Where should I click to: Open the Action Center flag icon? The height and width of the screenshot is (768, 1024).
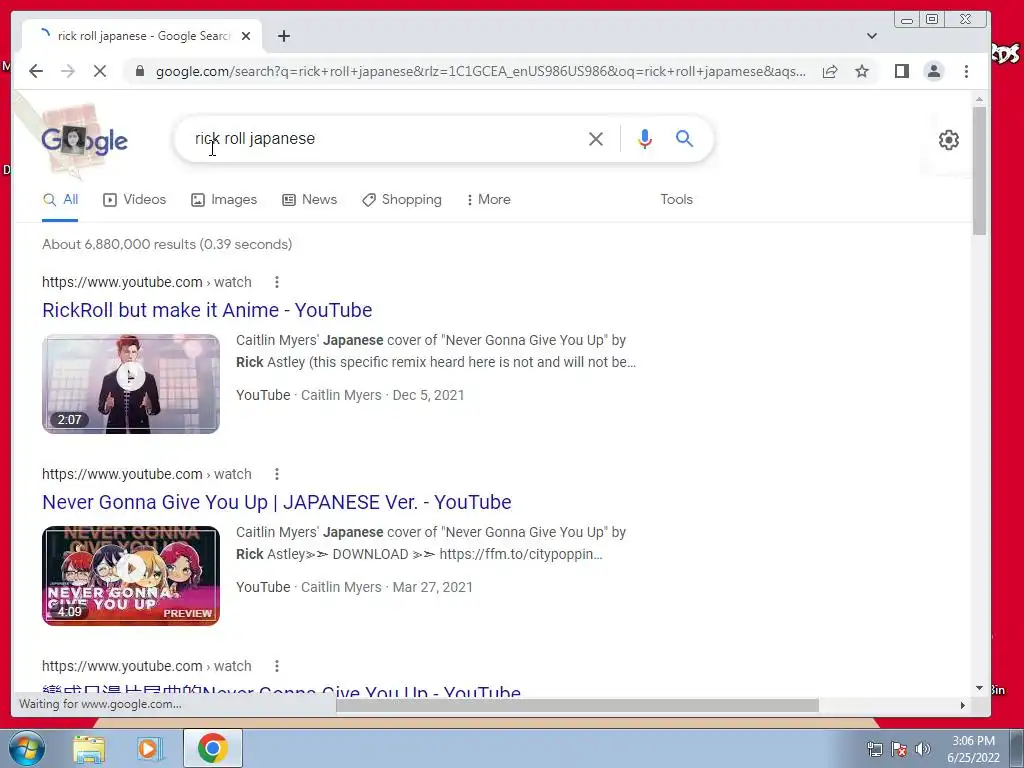point(899,749)
